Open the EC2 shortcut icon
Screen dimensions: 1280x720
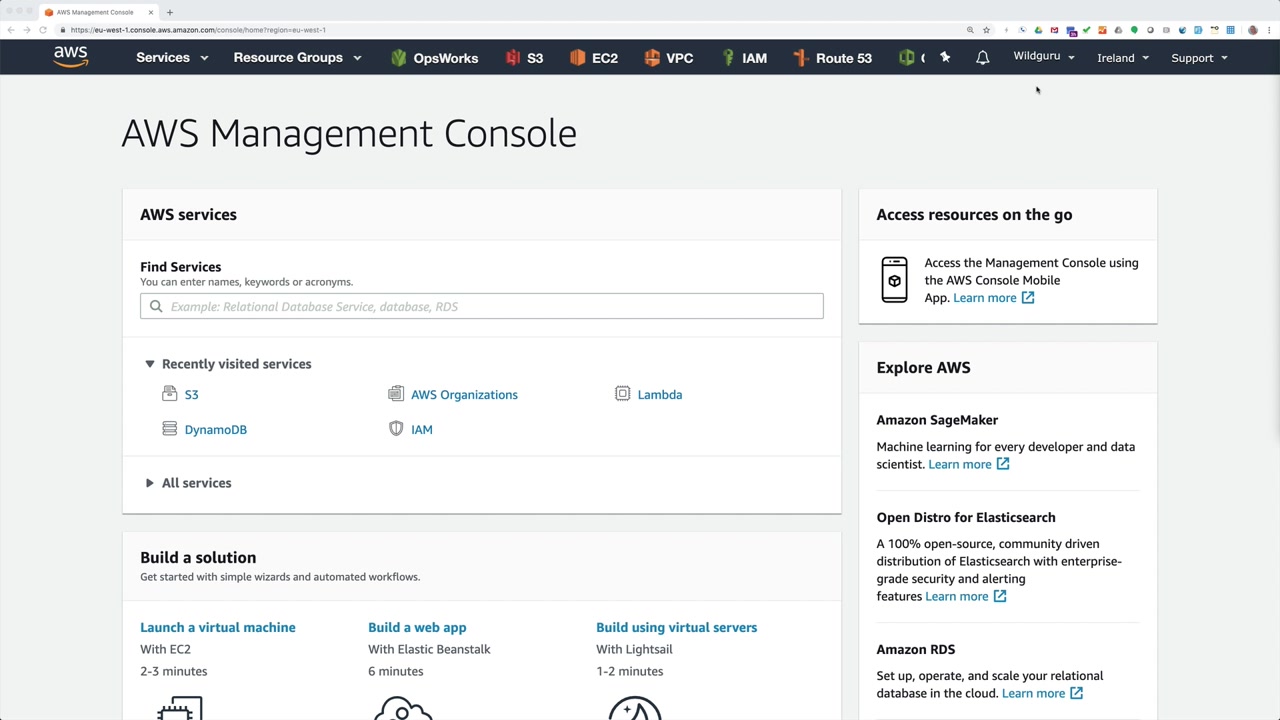tap(577, 58)
